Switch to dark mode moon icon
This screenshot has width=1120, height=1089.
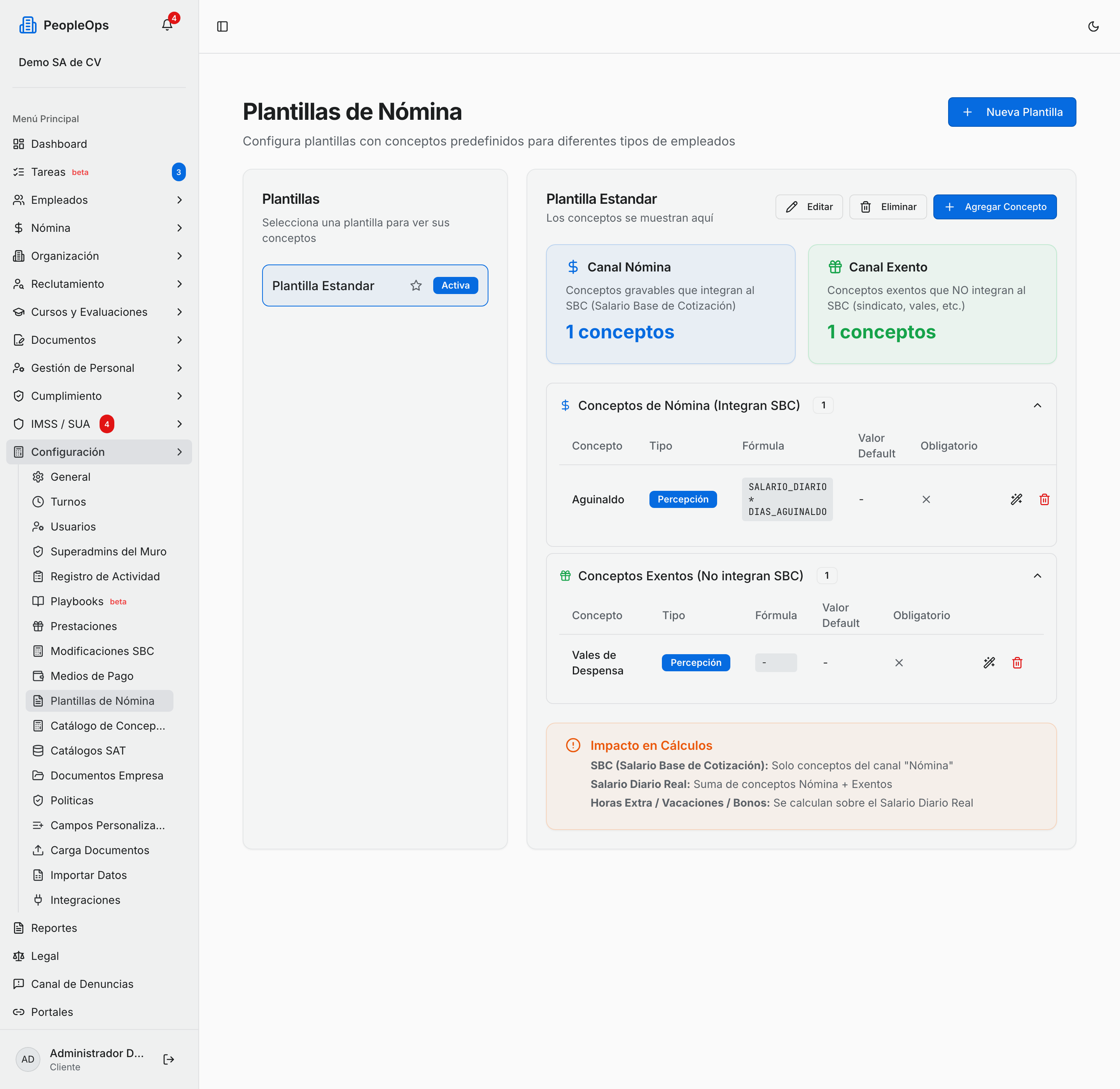1093,26
